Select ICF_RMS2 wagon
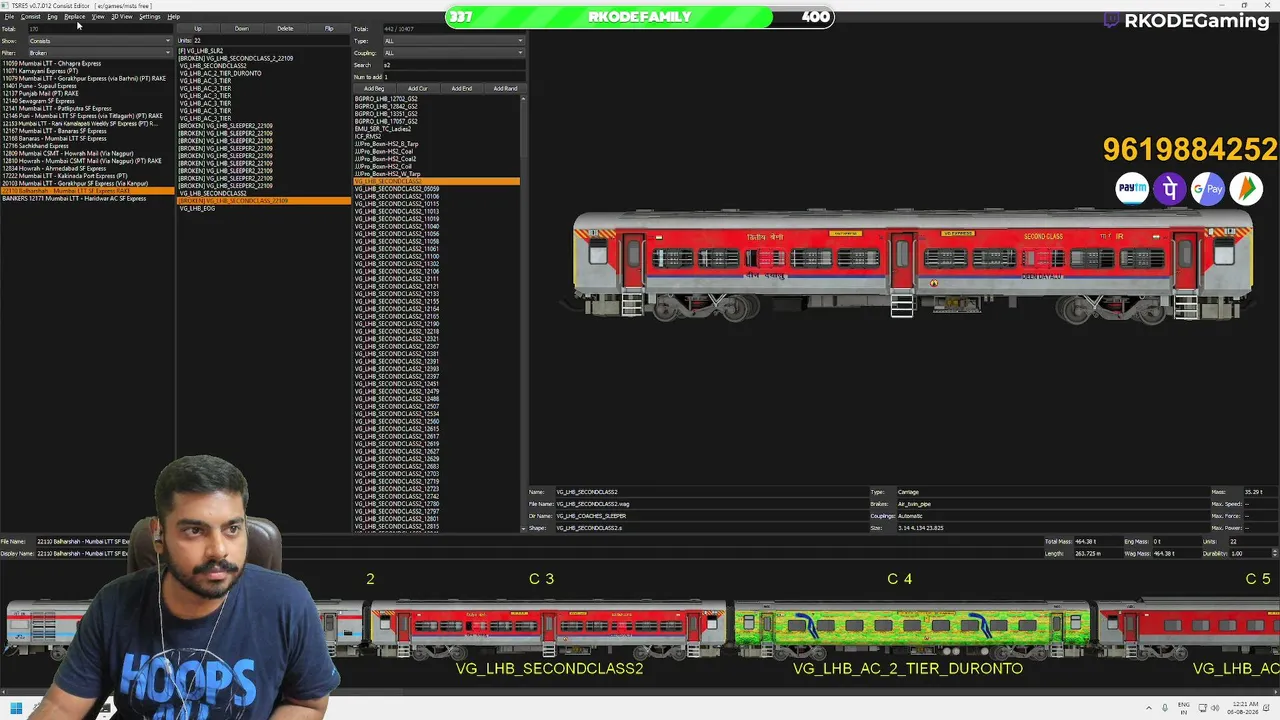Viewport: 1280px width, 720px height. [x=367, y=137]
